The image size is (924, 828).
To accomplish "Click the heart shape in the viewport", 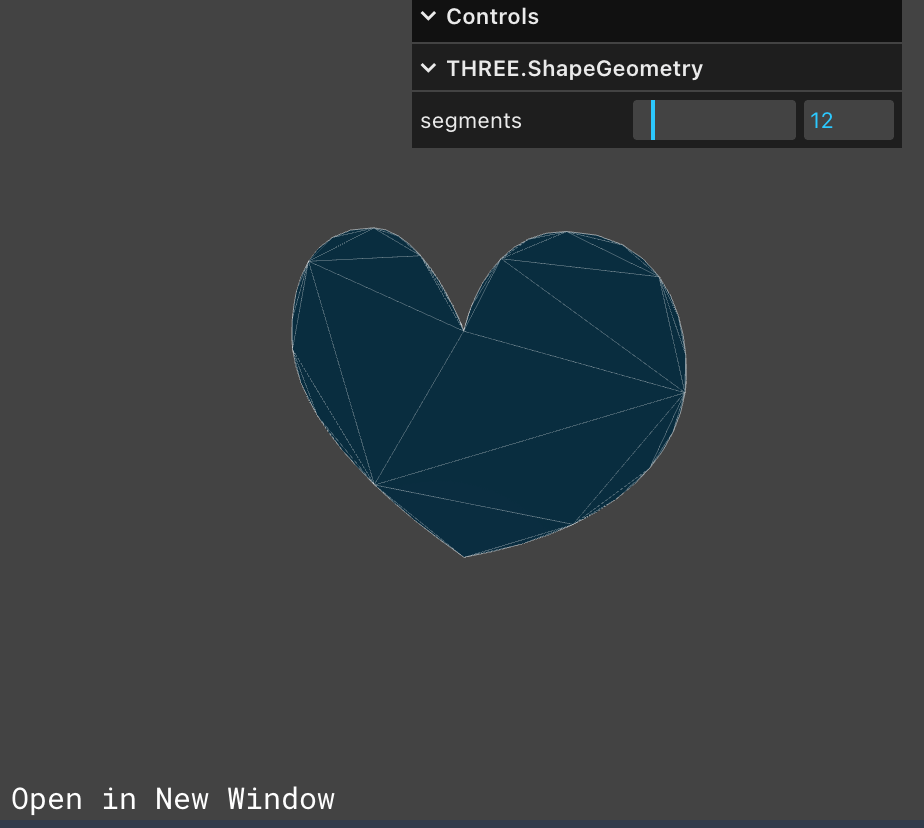I will [x=489, y=392].
